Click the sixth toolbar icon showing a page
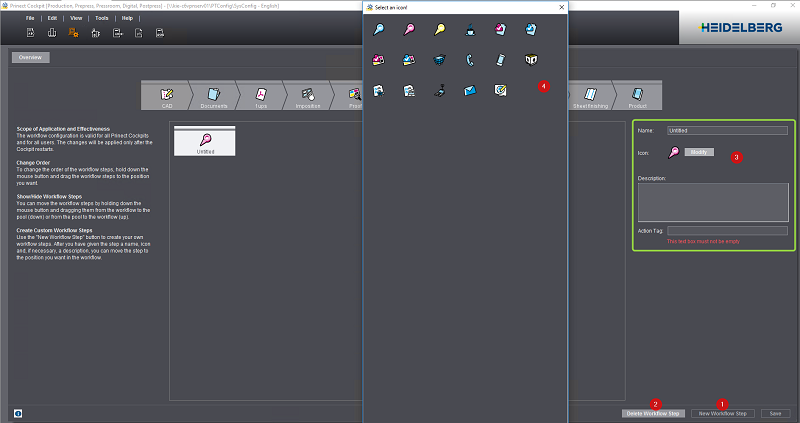 [x=139, y=33]
